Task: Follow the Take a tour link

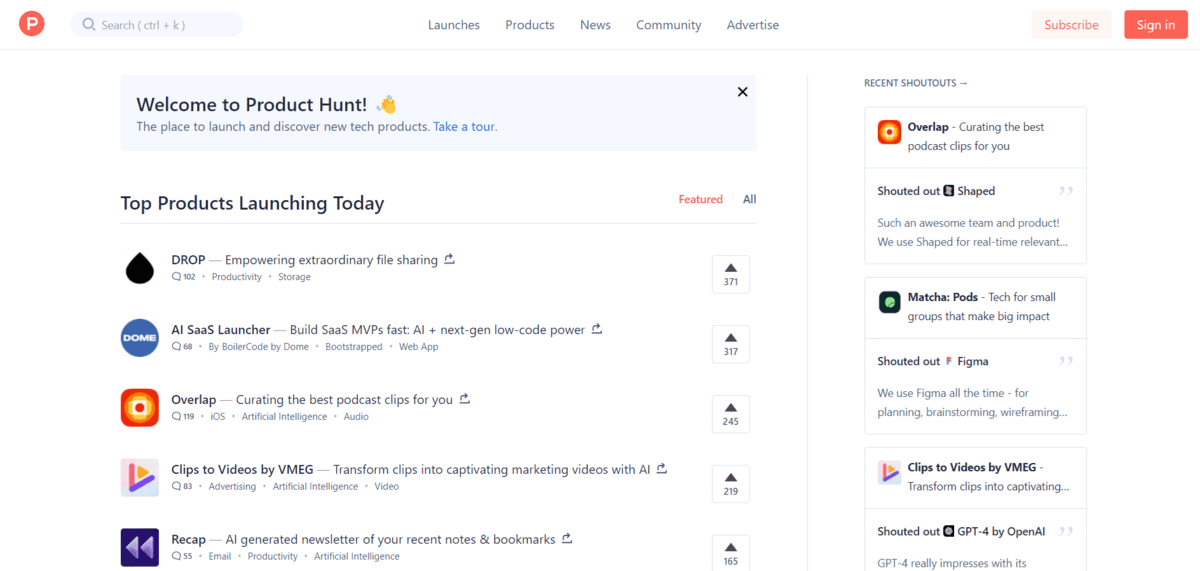Action: coord(465,127)
